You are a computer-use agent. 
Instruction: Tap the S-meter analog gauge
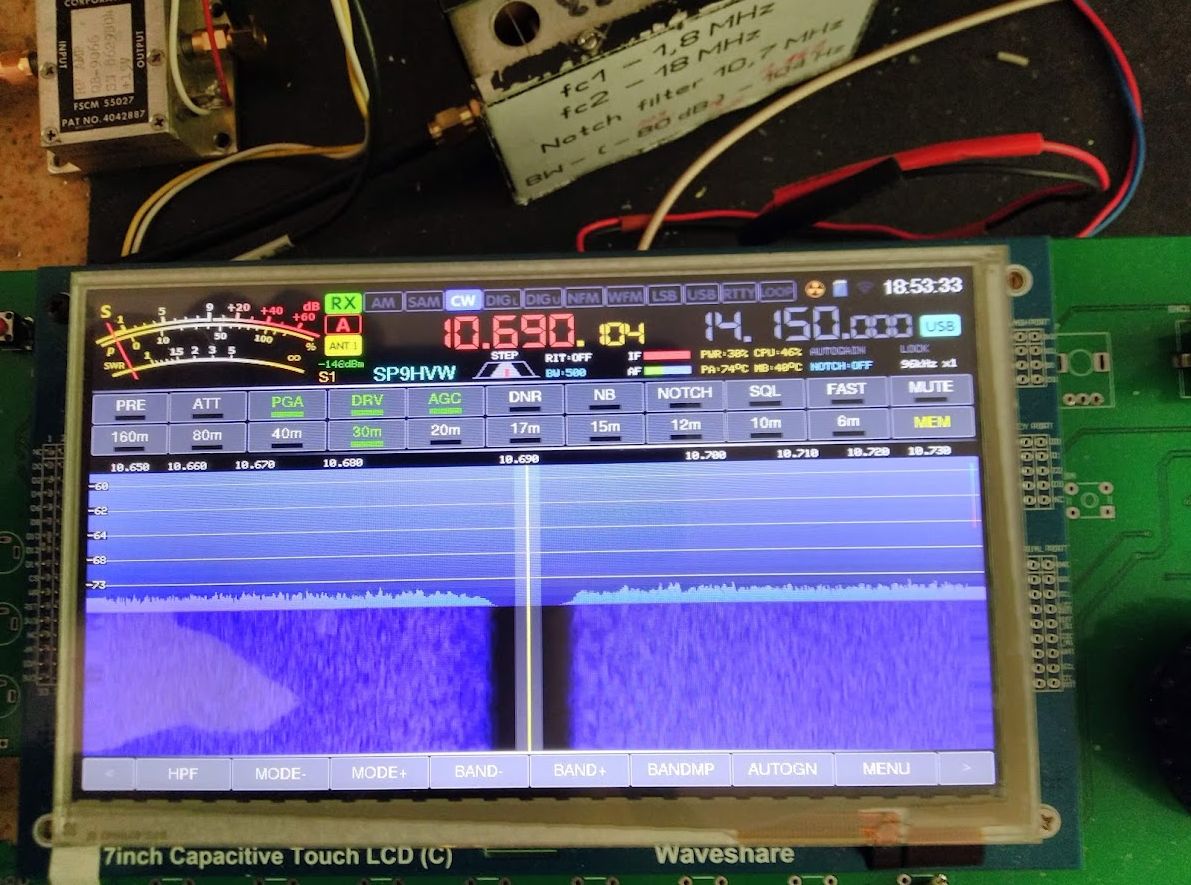point(208,340)
